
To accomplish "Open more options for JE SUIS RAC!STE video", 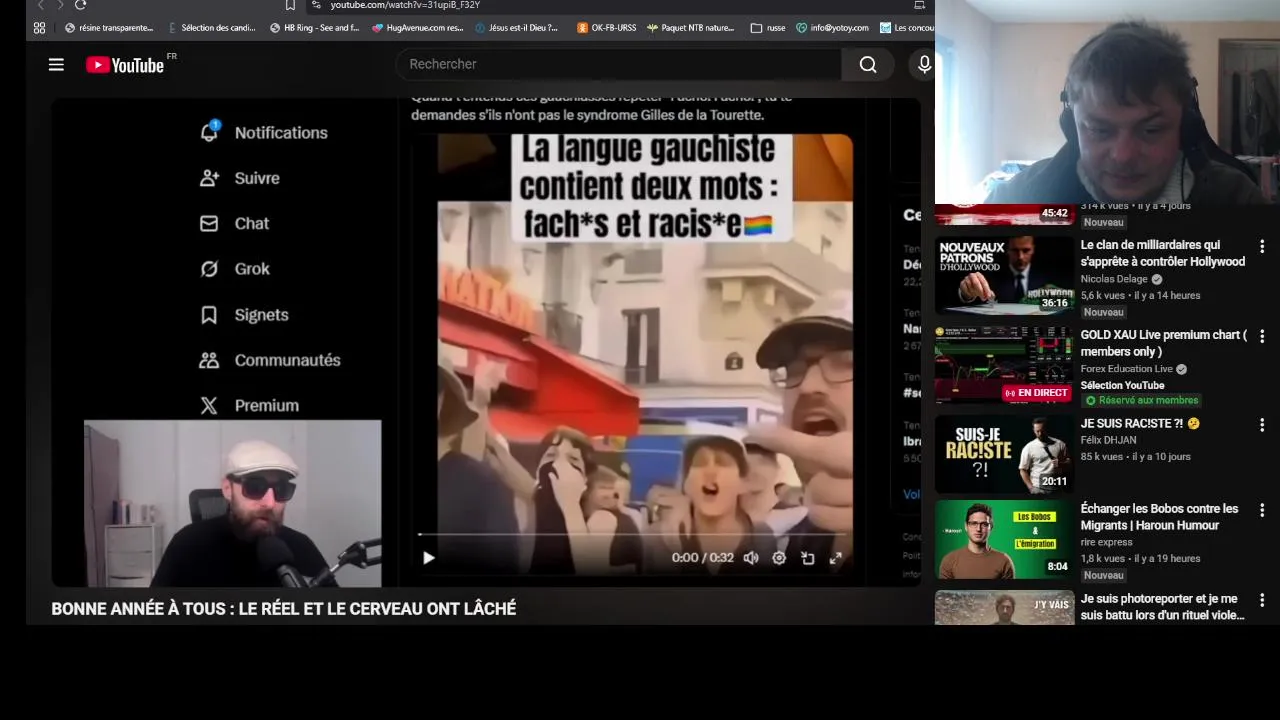I will [x=1262, y=425].
